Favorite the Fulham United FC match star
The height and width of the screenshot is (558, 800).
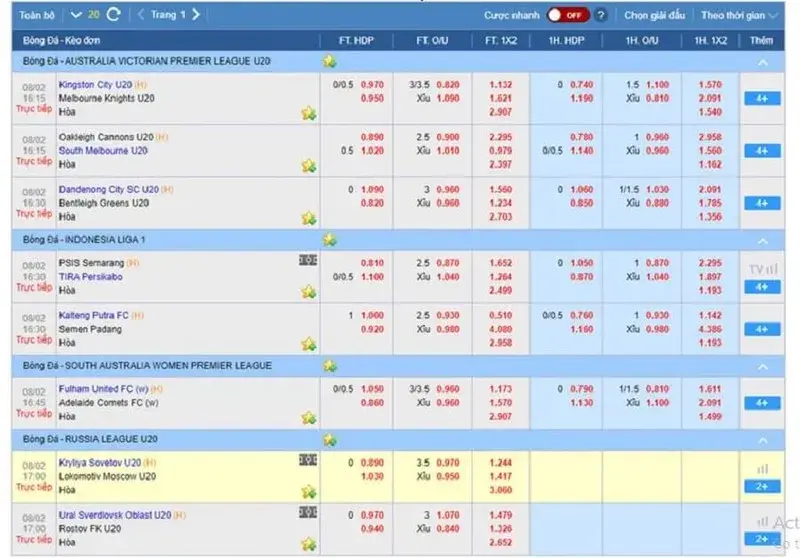pyautogui.click(x=308, y=416)
